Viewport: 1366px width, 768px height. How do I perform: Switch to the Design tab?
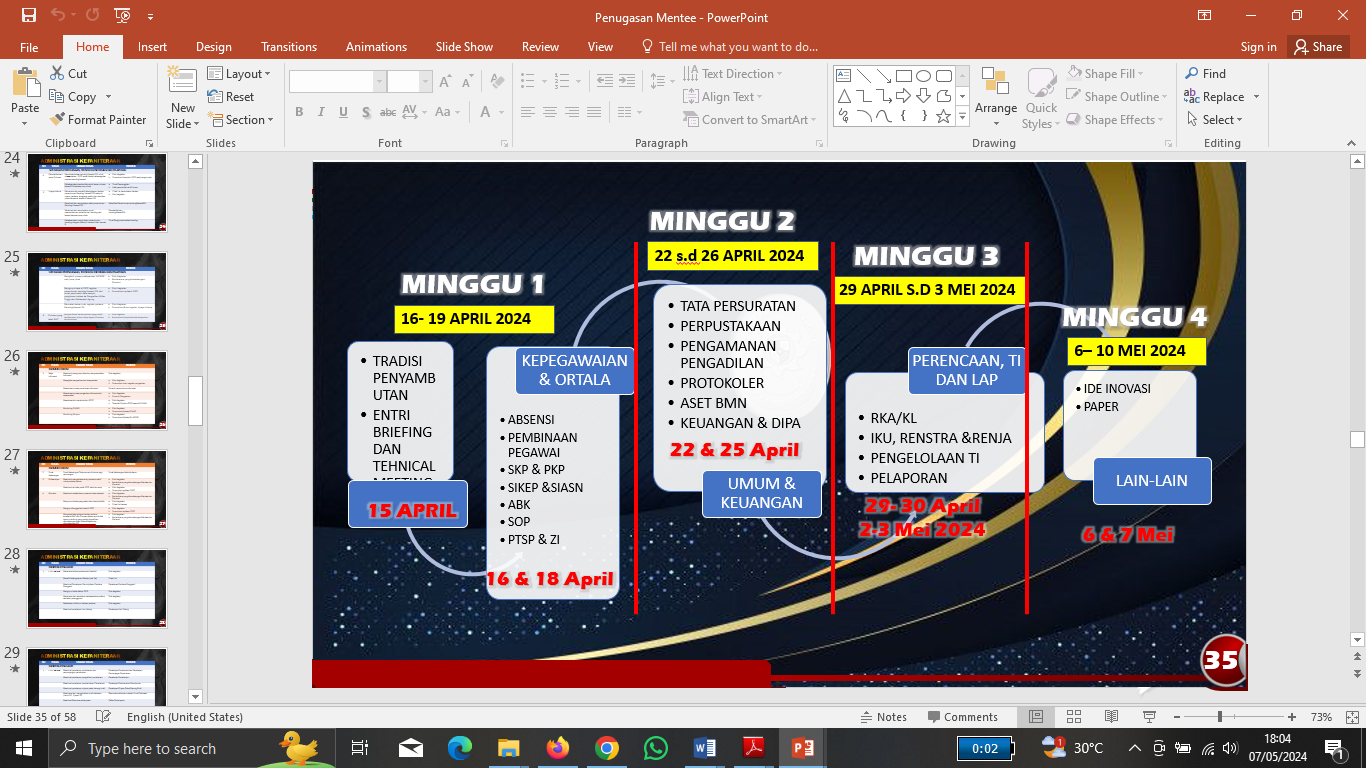coord(213,47)
